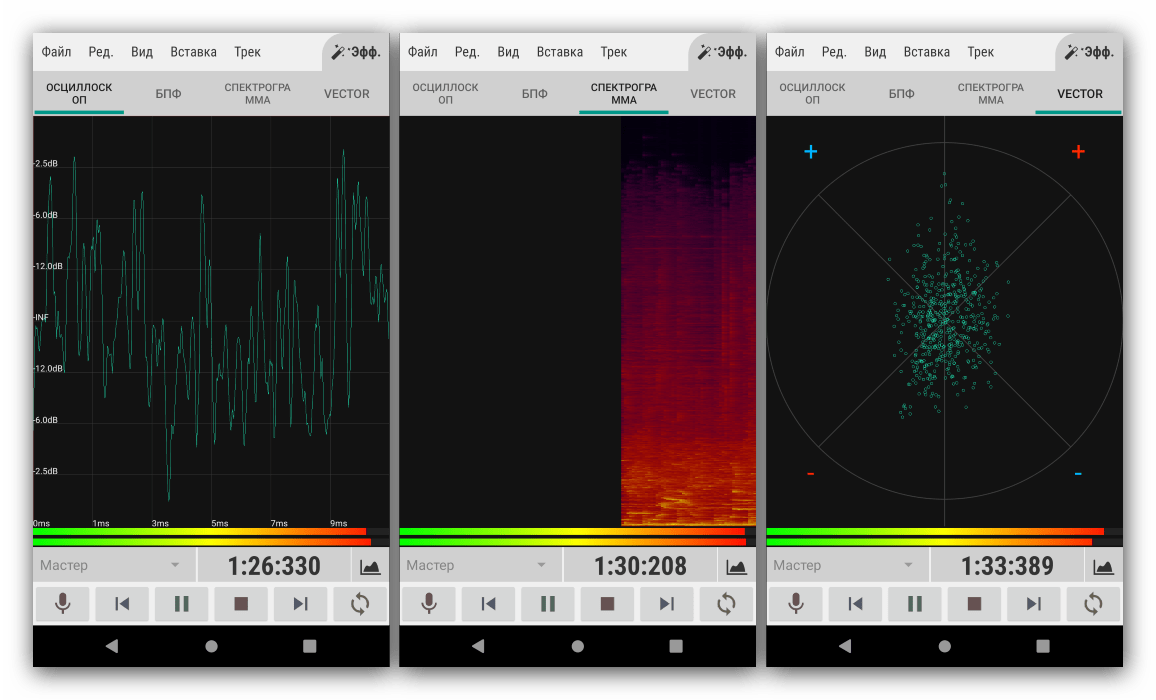The height and width of the screenshot is (700, 1156).
Task: Open the Трек menu on the vector screen
Action: point(980,52)
